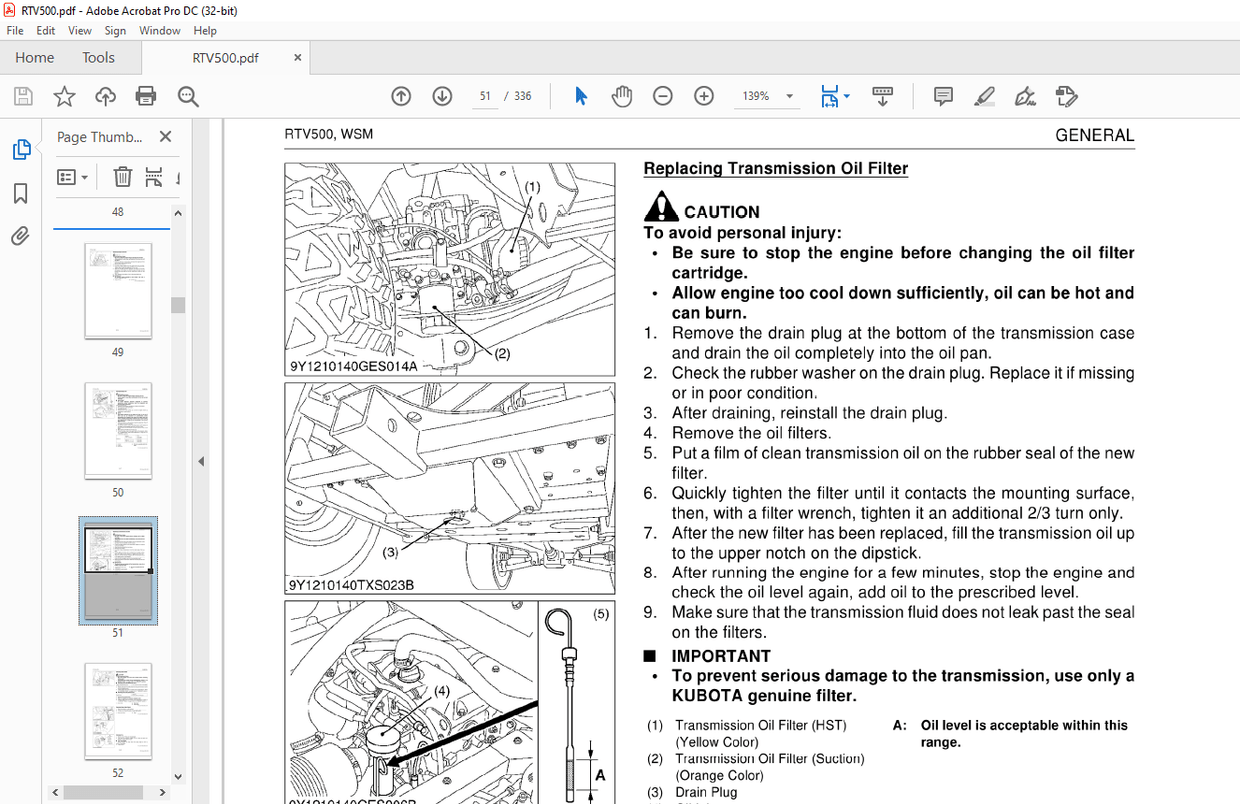Switch to the Bookmarks panel
The width and height of the screenshot is (1240, 804).
[22, 193]
